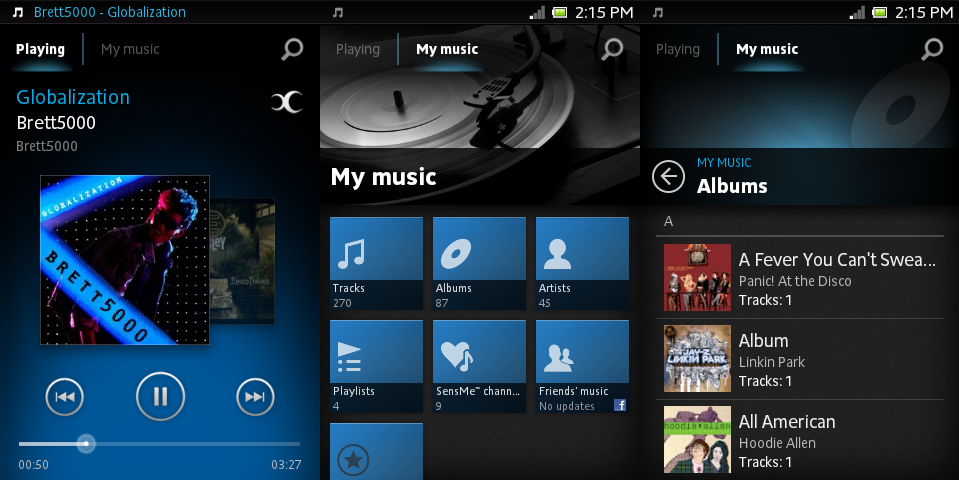Open the Albums tile with 87 albums

(x=480, y=264)
